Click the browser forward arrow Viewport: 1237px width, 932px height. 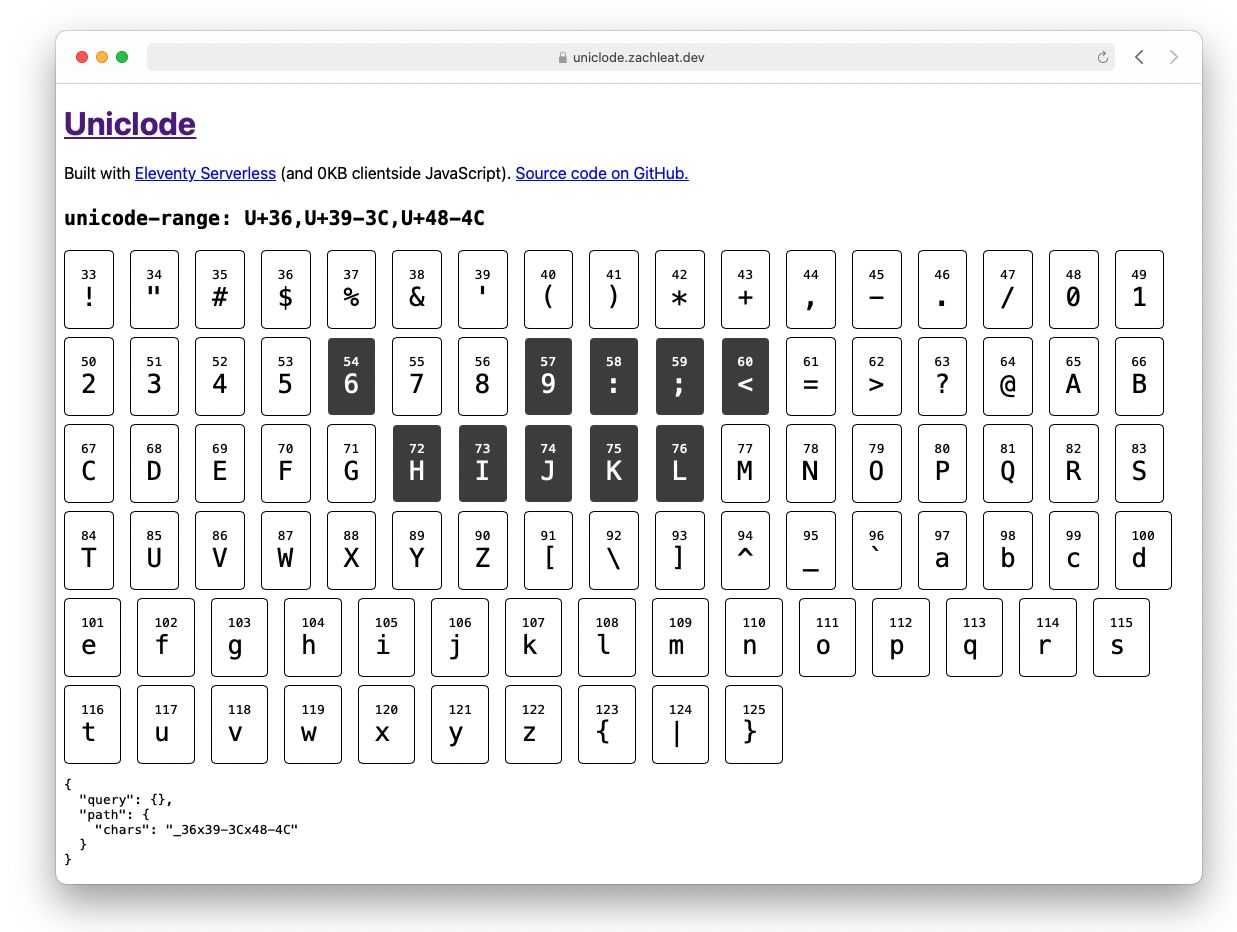click(x=1174, y=57)
